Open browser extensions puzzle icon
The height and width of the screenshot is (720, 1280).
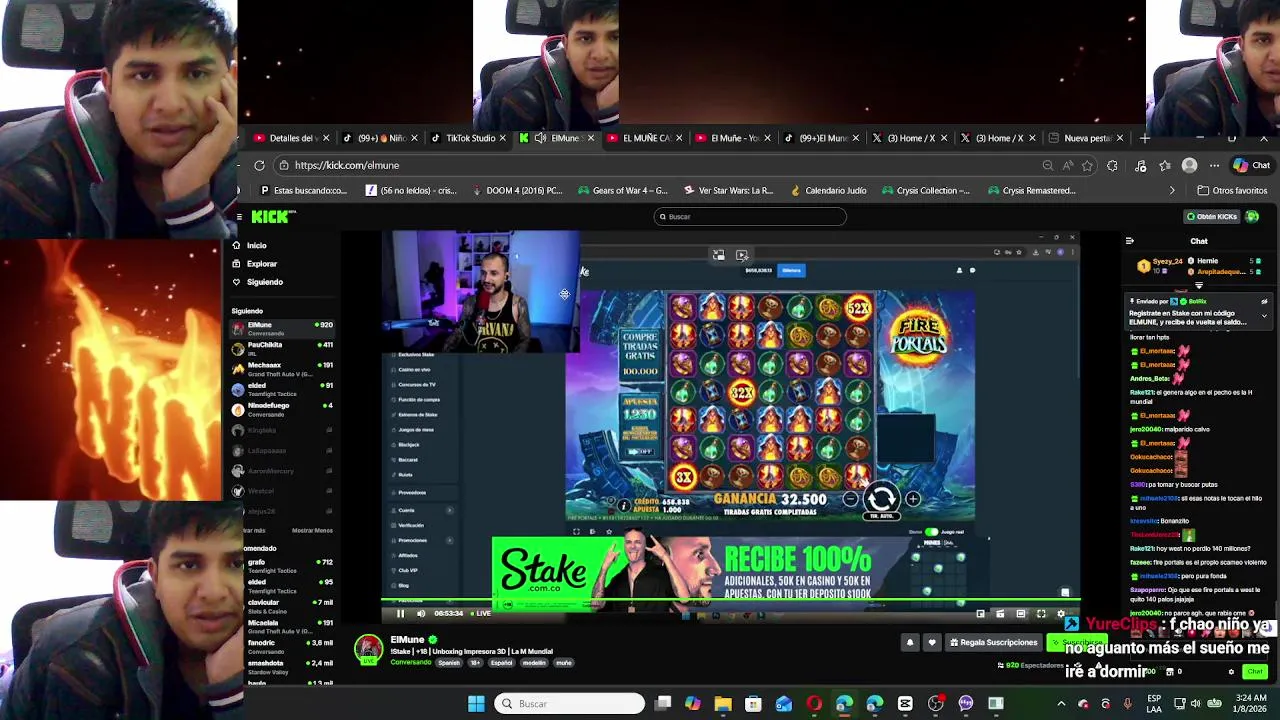click(1112, 165)
